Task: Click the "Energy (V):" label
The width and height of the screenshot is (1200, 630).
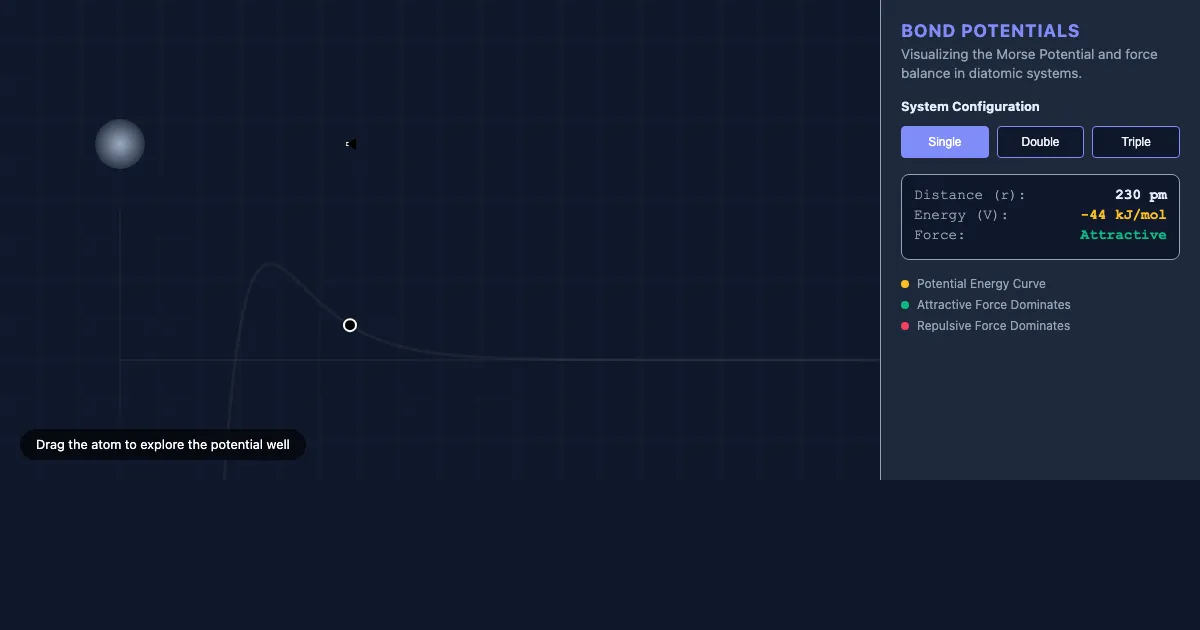Action: tap(961, 215)
